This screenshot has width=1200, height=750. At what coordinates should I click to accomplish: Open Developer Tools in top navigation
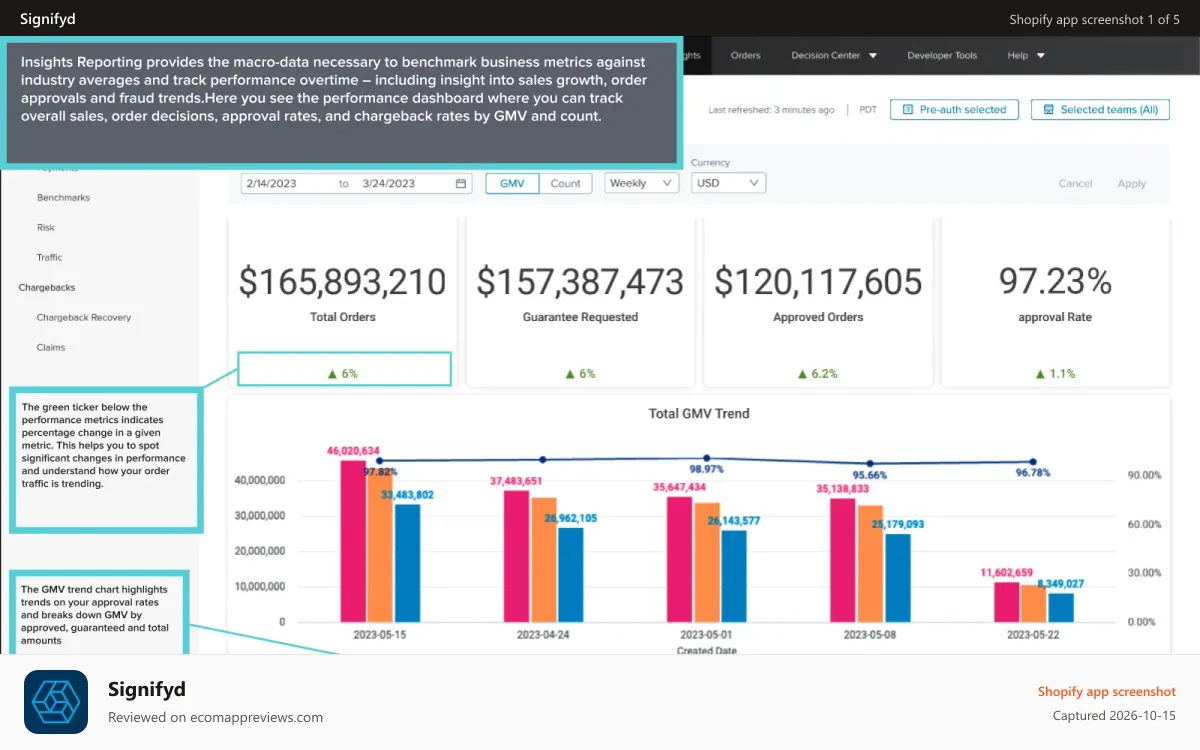tap(942, 56)
